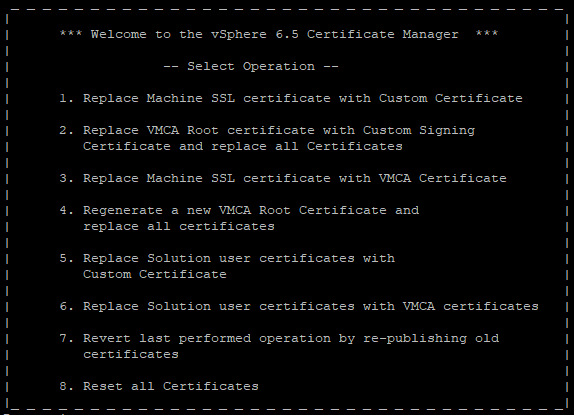Viewport: 574px width, 415px height.
Task: Click the number 3 option marker
Action: [x=66, y=178]
